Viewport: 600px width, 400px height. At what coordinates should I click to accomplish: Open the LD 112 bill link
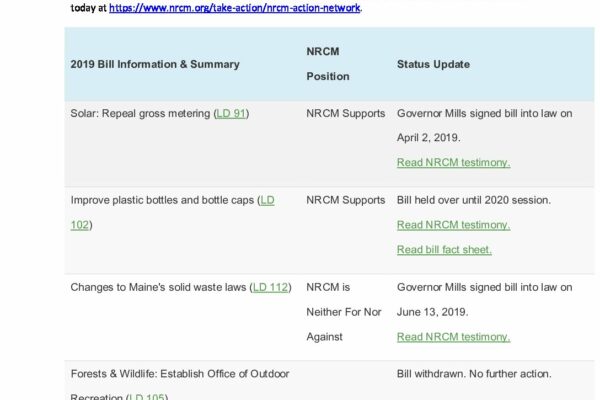[270, 287]
